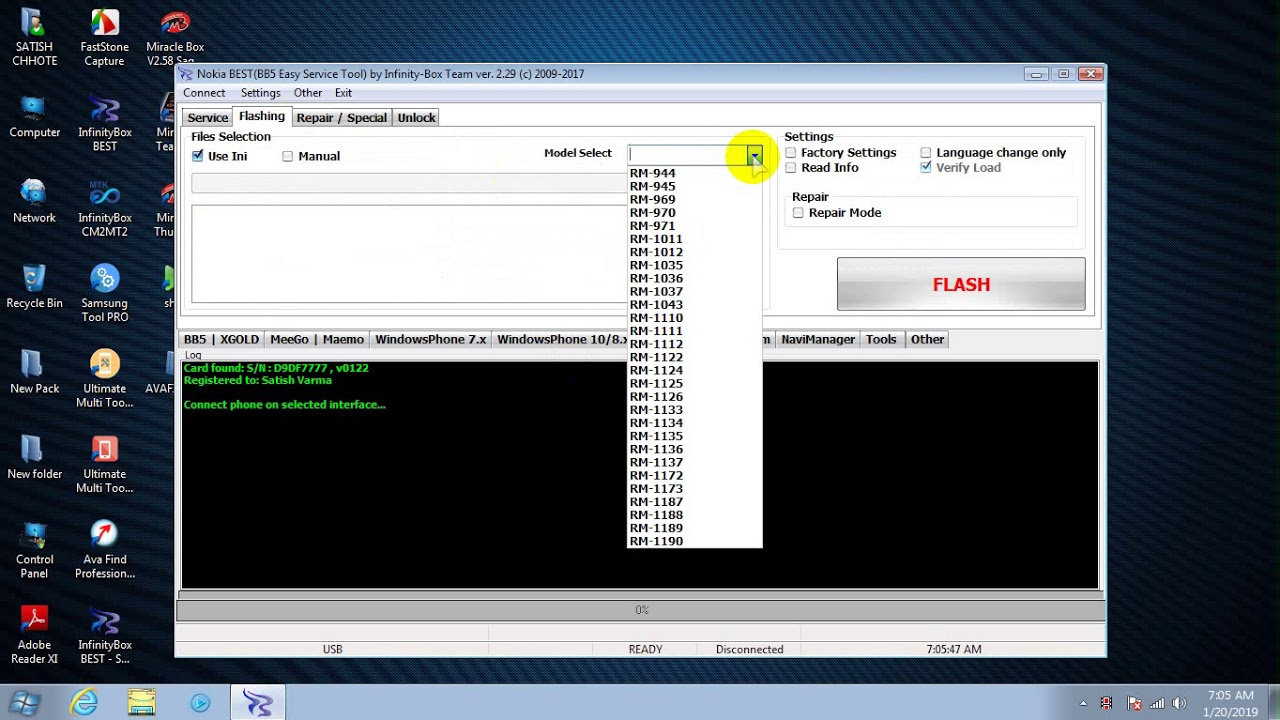Open the volume speaker tray icon
This screenshot has width=1280, height=720.
pos(1179,704)
